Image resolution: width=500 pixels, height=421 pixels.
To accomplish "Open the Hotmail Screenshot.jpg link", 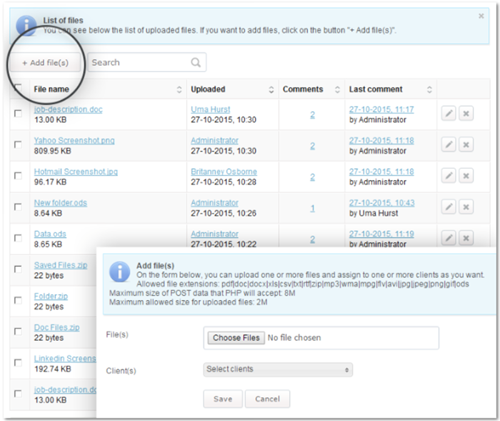I will (x=76, y=172).
